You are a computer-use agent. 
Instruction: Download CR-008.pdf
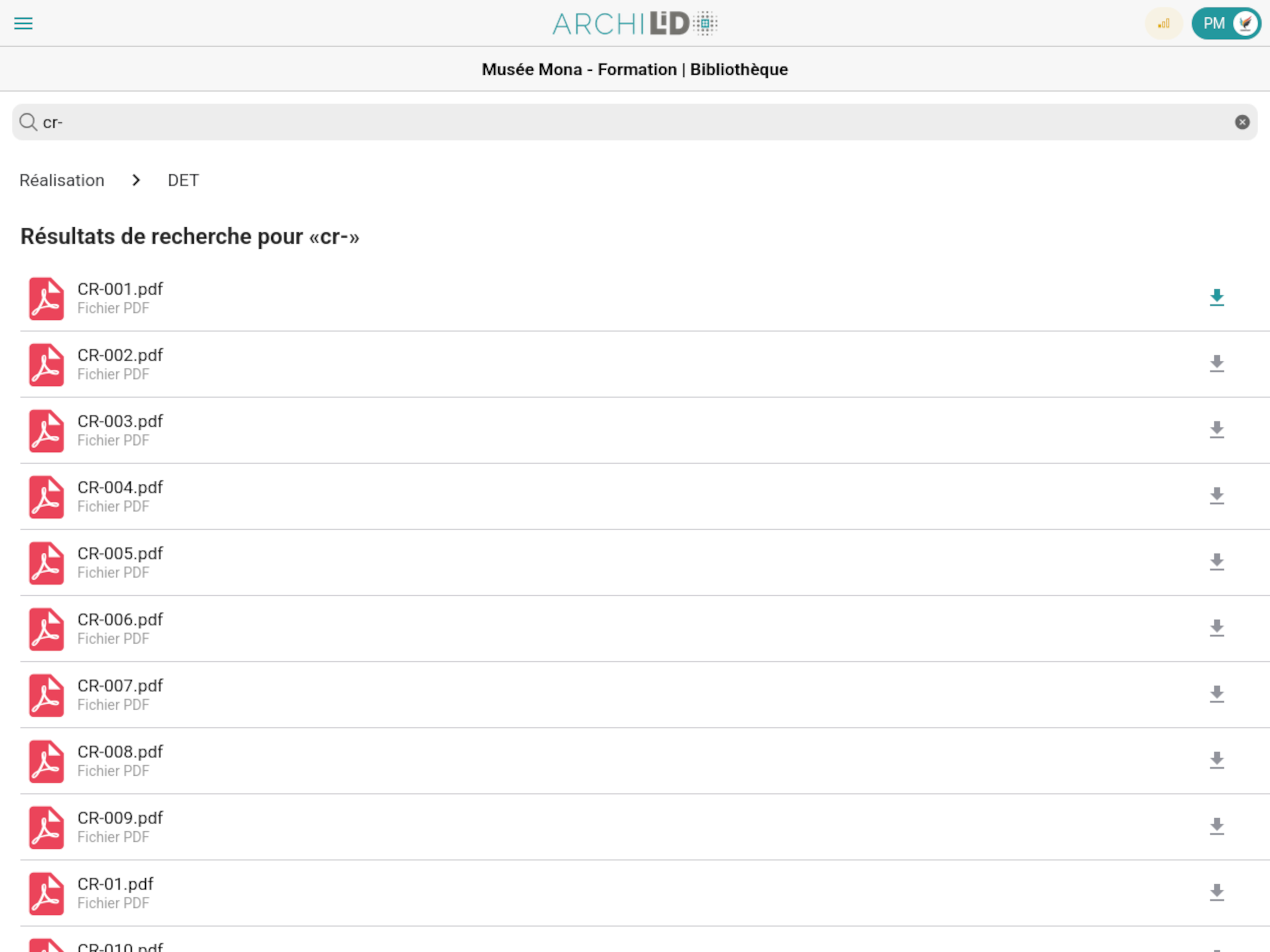[1217, 760]
